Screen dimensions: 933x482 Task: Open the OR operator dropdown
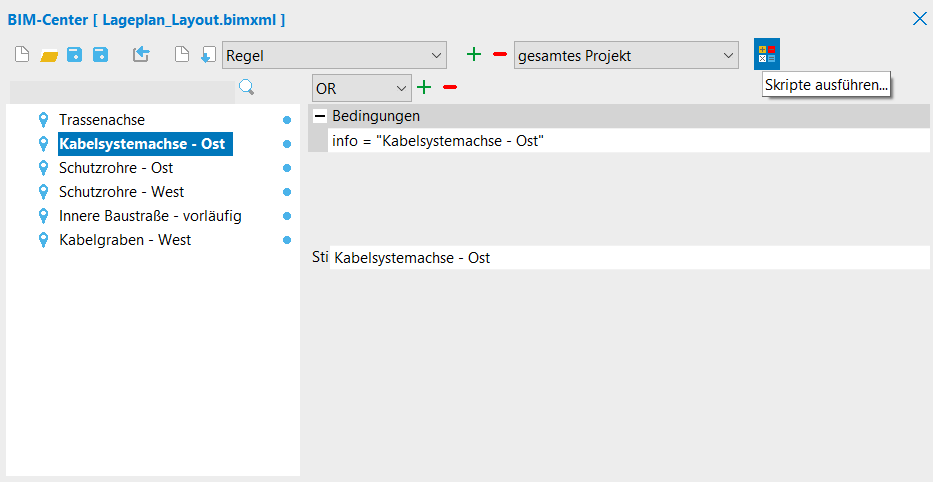tap(361, 88)
